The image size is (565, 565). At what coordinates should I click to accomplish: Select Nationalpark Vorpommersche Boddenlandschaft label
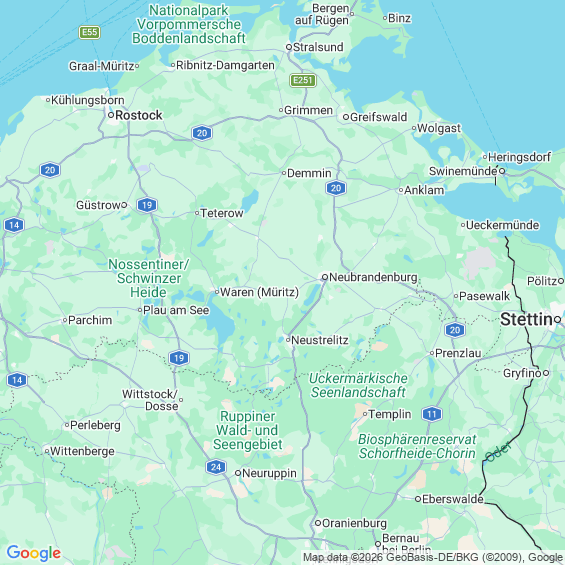click(189, 24)
